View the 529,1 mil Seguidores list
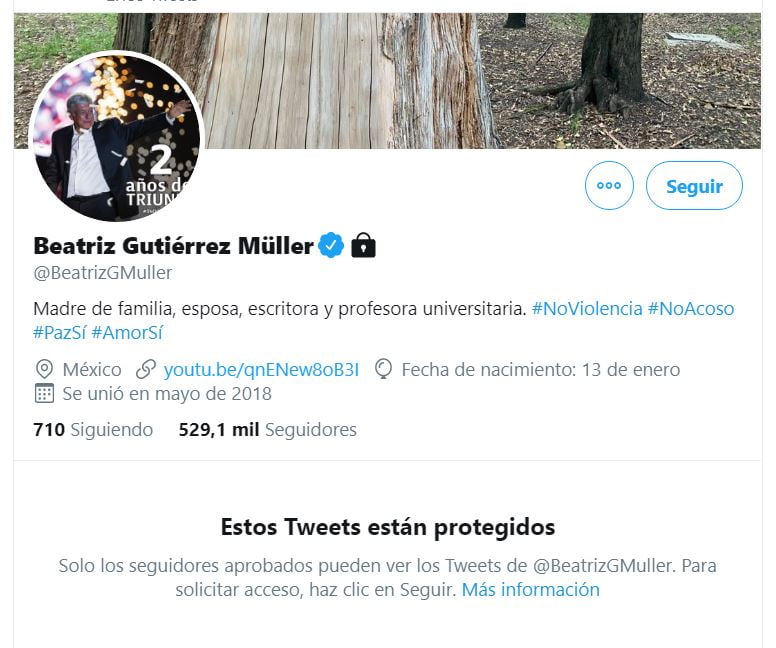Viewport: 776px width, 648px height. [x=268, y=429]
